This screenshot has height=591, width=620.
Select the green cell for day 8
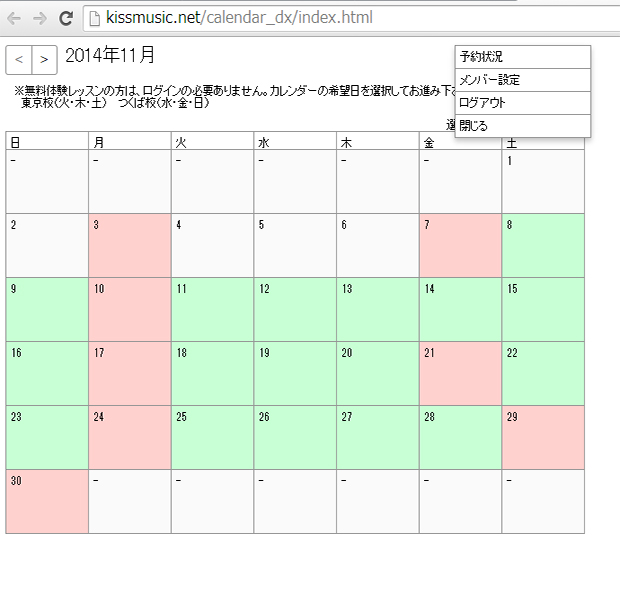tap(543, 245)
